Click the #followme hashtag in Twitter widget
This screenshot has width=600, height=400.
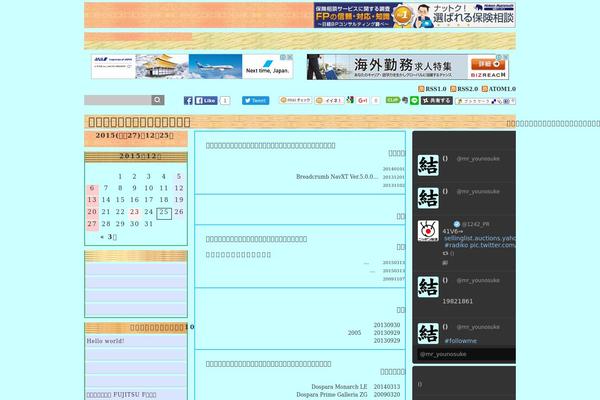(x=461, y=341)
